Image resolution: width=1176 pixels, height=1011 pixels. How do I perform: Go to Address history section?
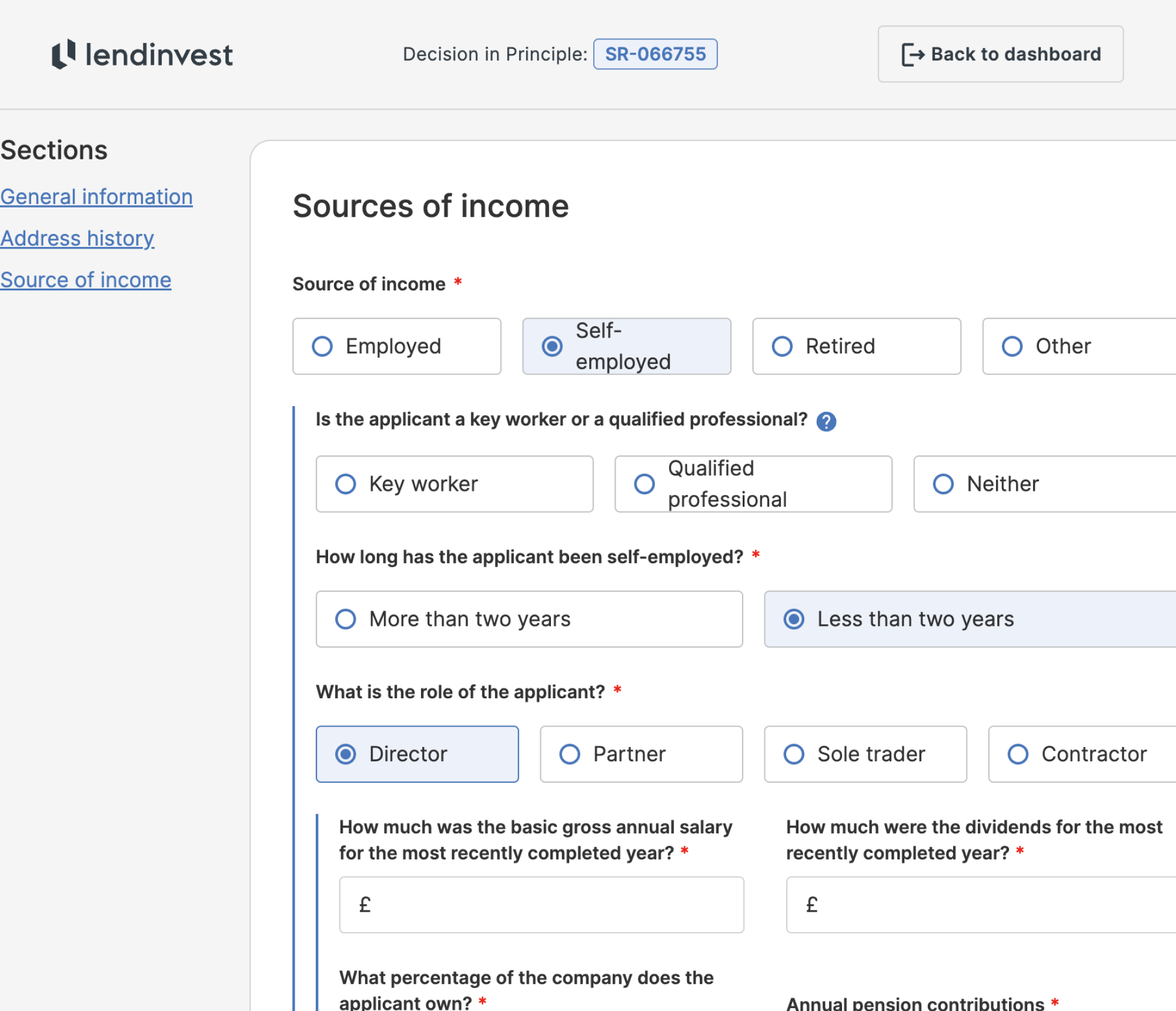click(77, 238)
